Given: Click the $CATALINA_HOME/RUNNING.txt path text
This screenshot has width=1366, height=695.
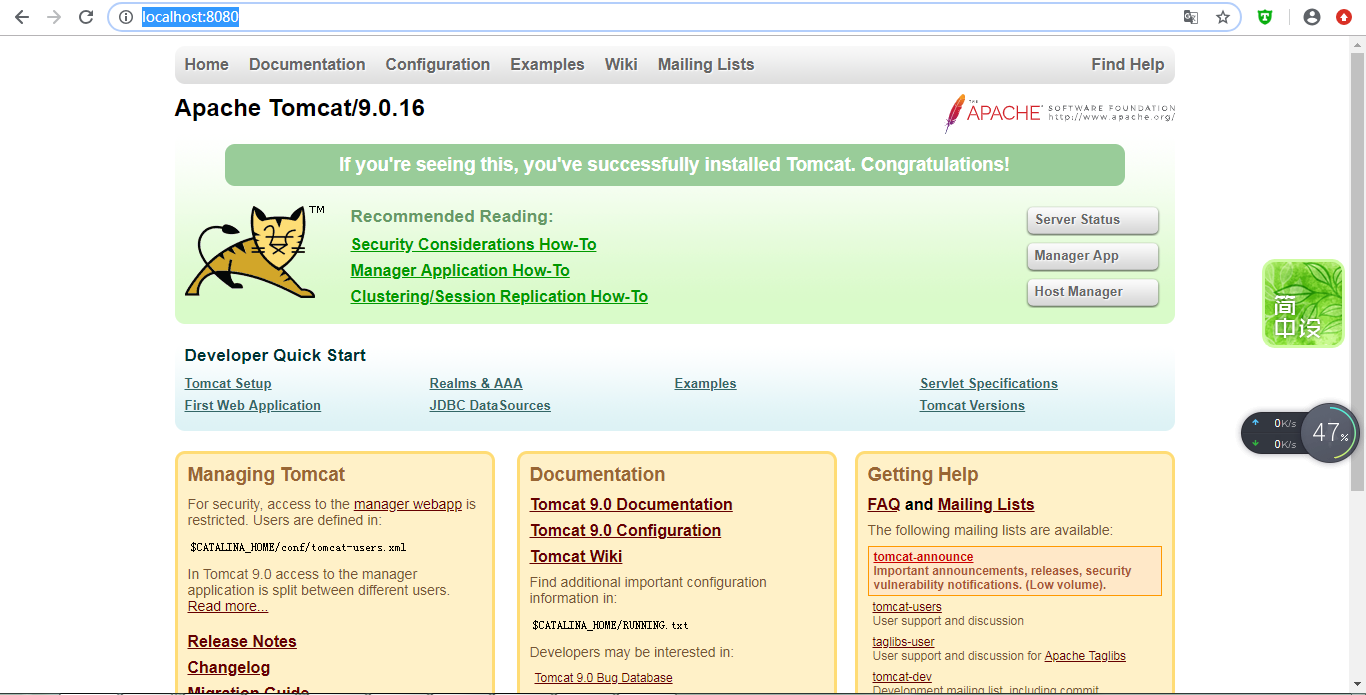Looking at the screenshot, I should coord(610,625).
